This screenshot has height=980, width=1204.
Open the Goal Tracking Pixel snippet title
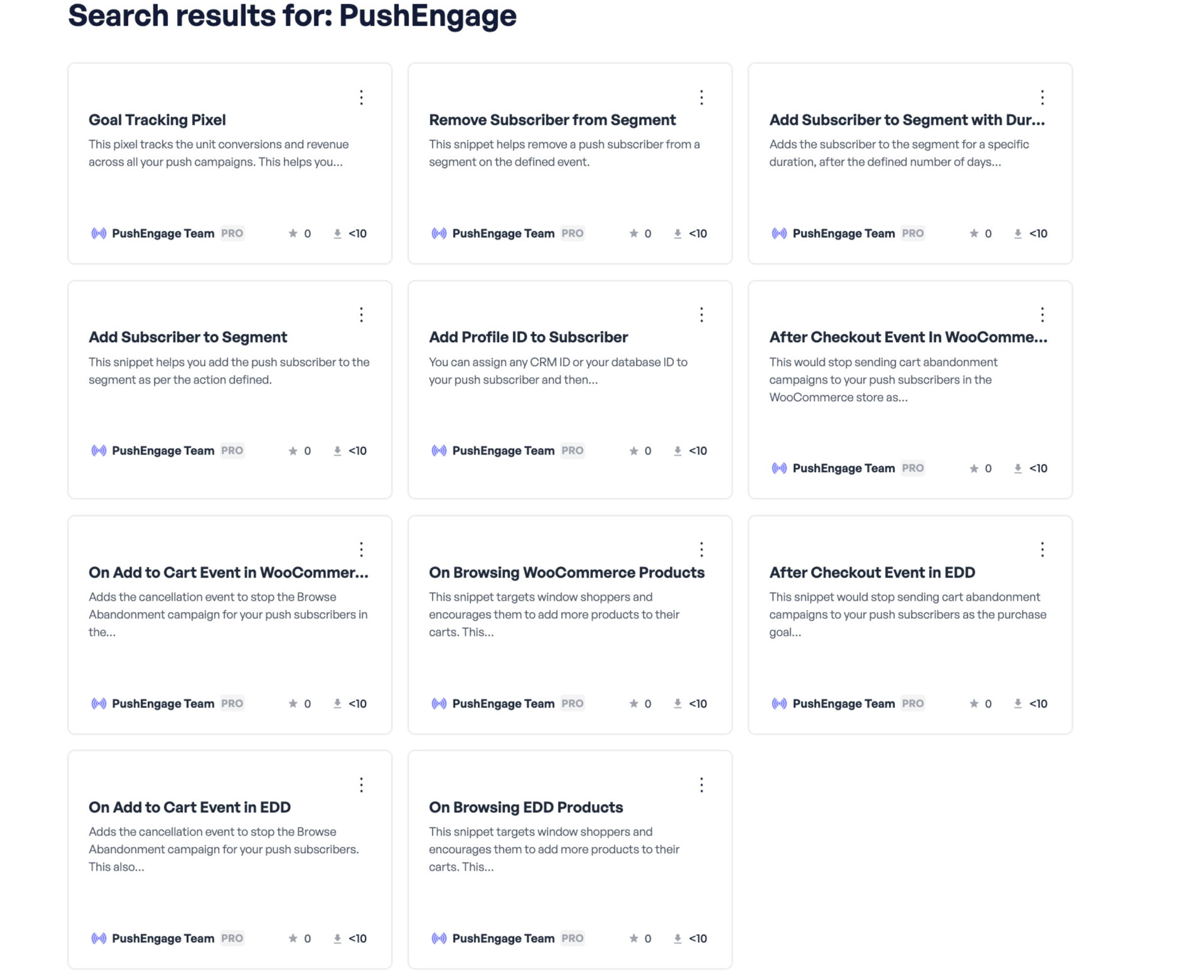157,120
